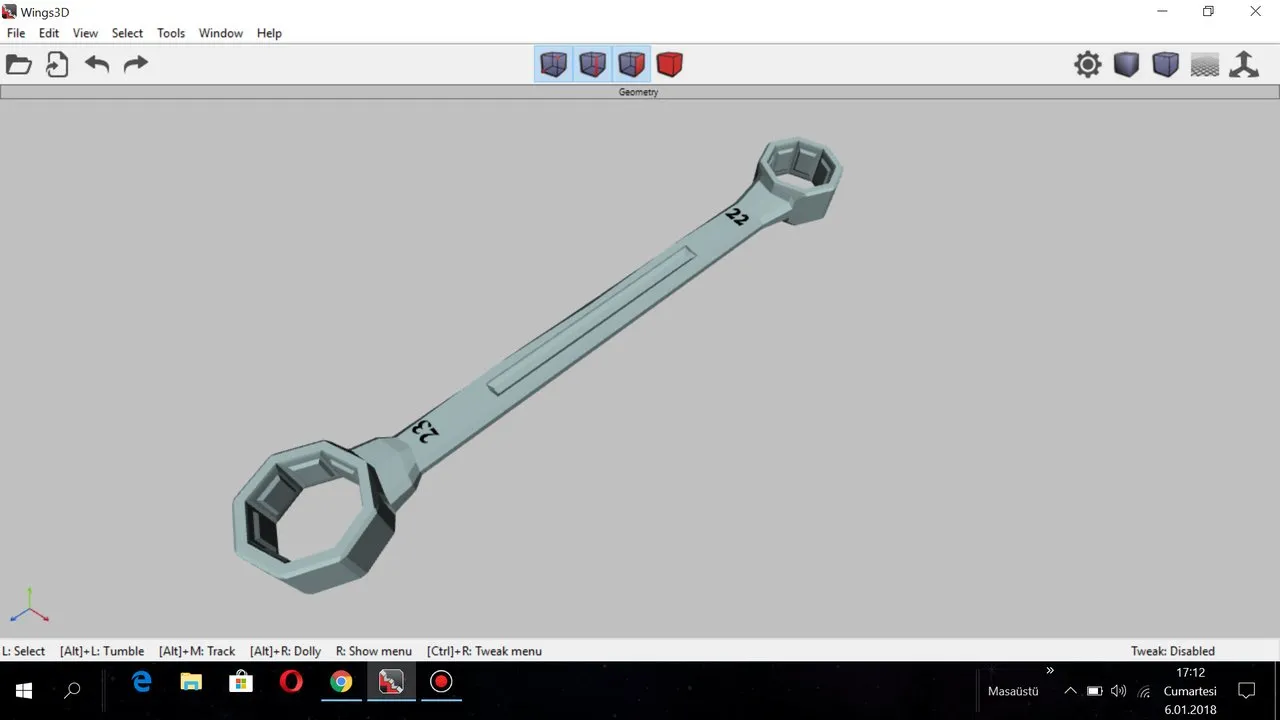
Task: Select Vertex selection mode cube
Action: click(x=553, y=64)
